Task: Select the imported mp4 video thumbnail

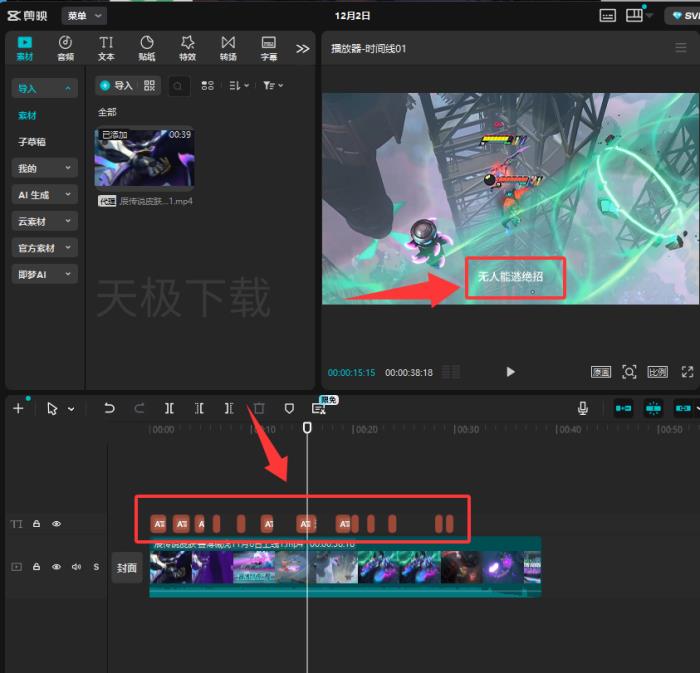Action: click(144, 157)
